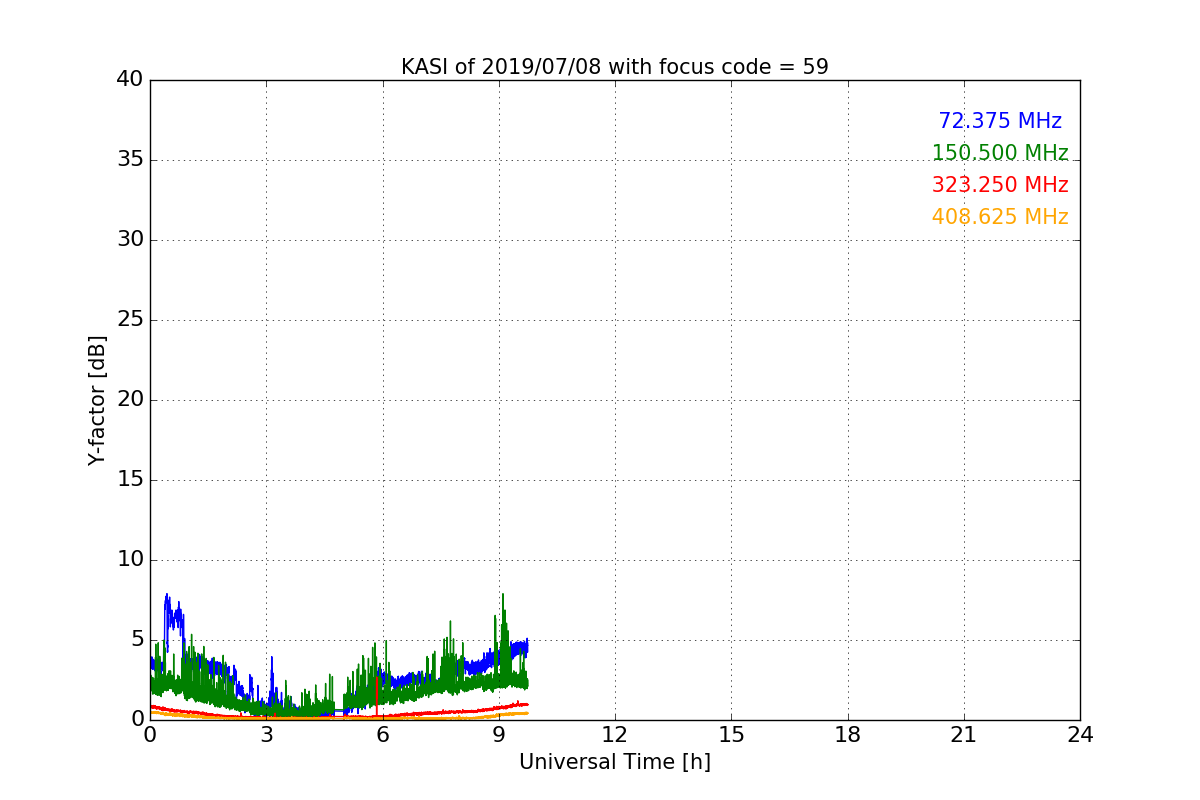This screenshot has width=1200, height=800.
Task: Click the x-axis tick label 21
Action: tap(964, 734)
